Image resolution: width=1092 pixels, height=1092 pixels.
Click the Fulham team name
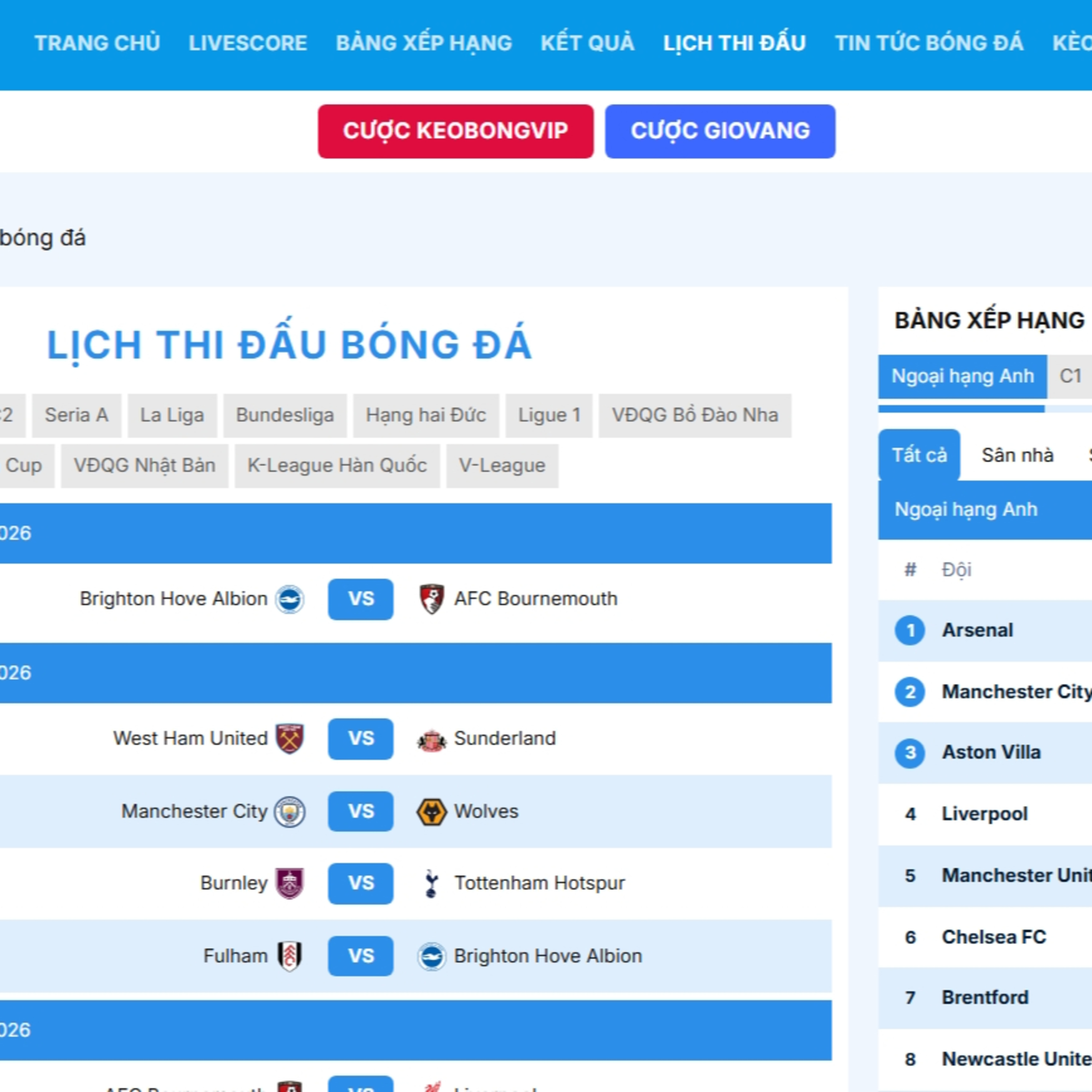click(x=235, y=956)
